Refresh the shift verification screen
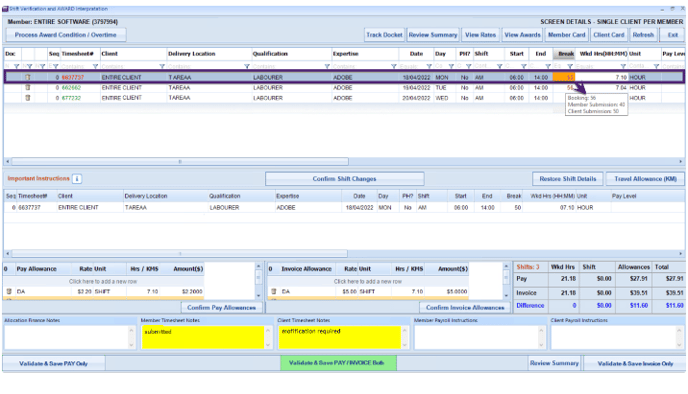Image resolution: width=688 pixels, height=394 pixels. 643,35
